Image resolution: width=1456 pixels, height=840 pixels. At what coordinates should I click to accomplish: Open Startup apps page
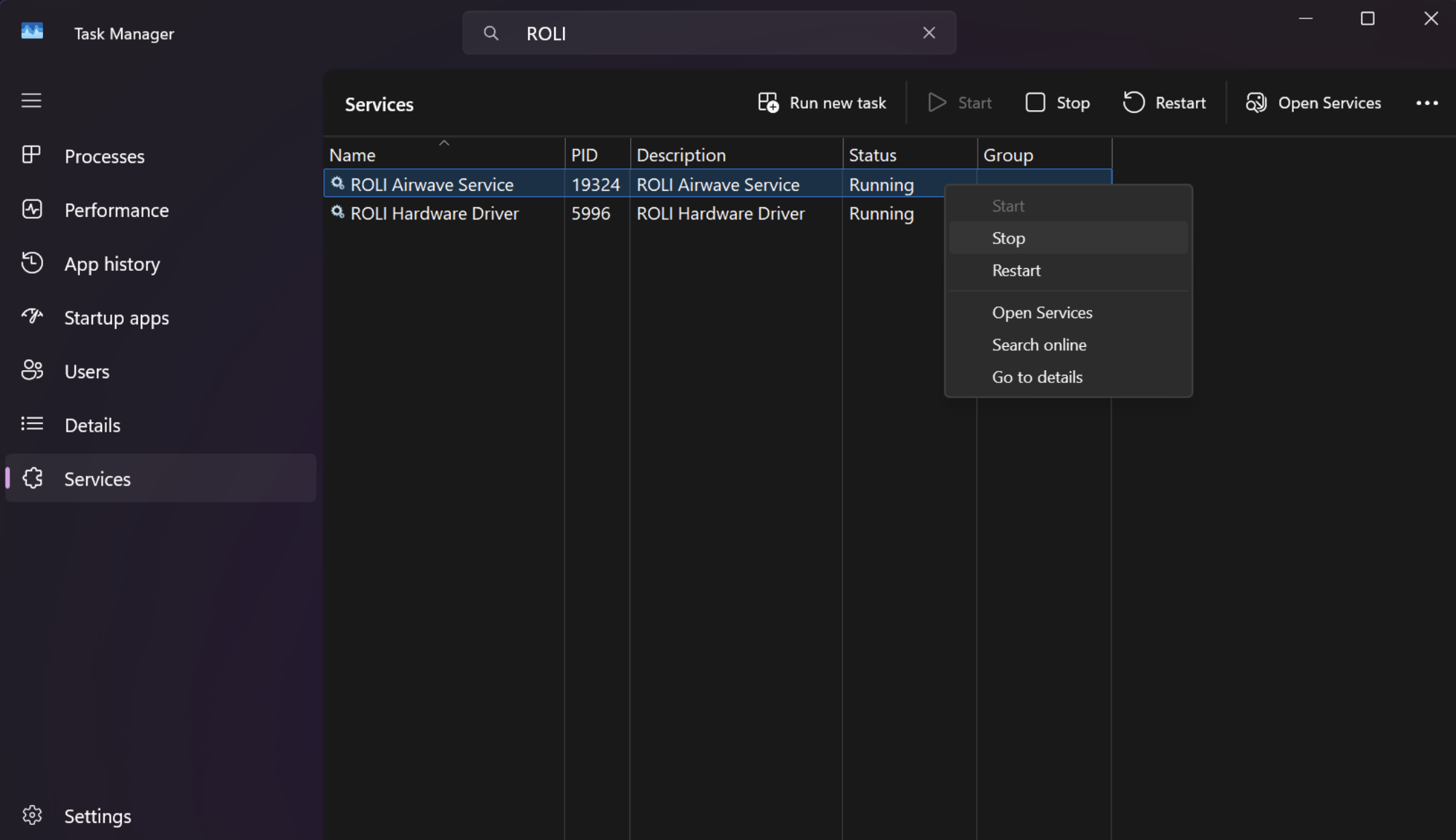(x=116, y=317)
